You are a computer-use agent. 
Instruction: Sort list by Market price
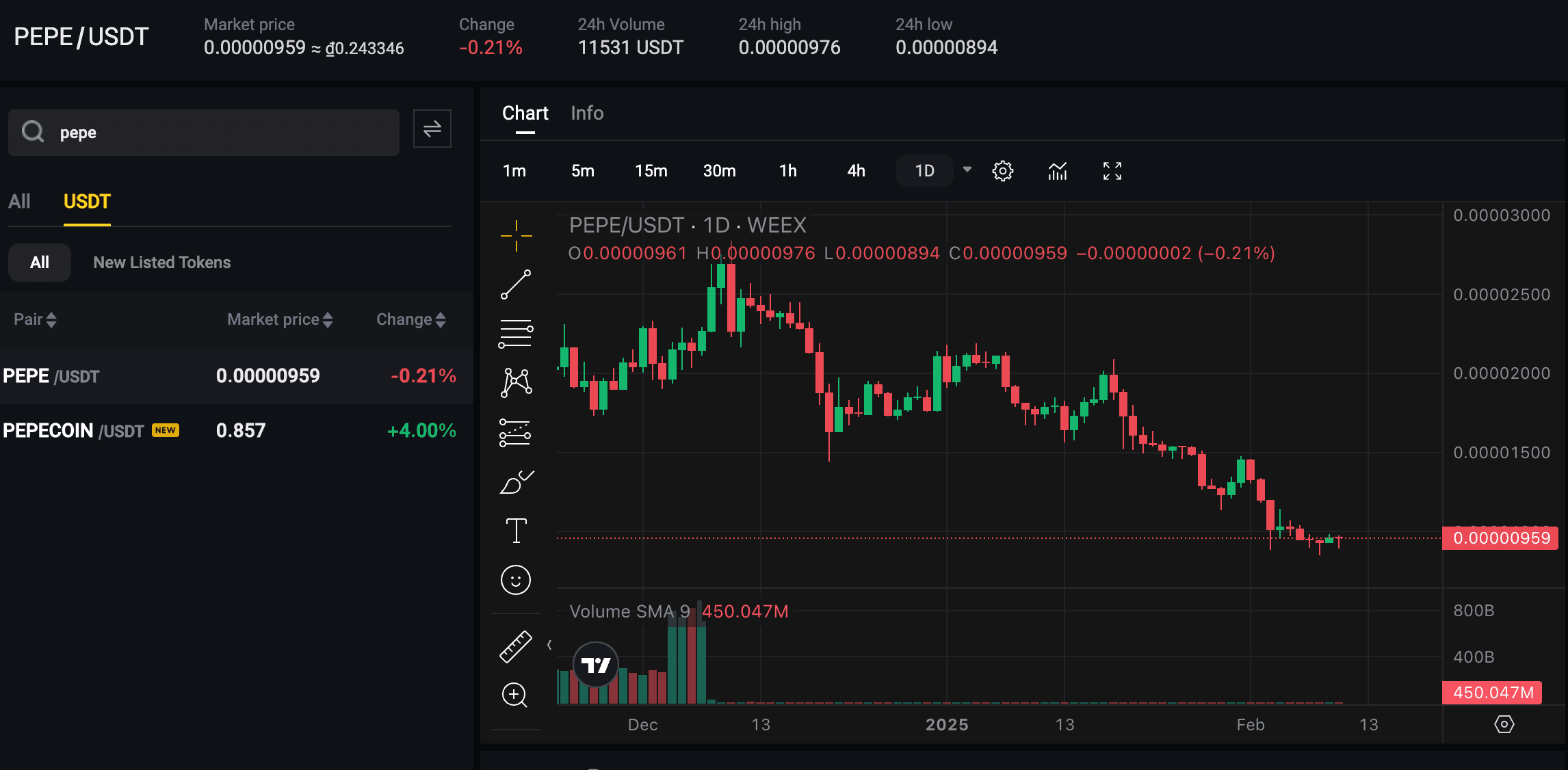pos(280,319)
